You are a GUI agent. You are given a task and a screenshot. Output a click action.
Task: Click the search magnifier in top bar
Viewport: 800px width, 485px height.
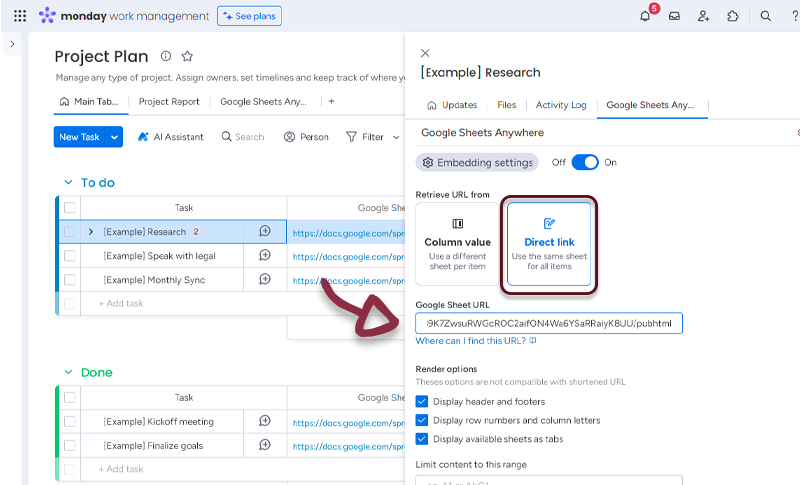coord(765,16)
